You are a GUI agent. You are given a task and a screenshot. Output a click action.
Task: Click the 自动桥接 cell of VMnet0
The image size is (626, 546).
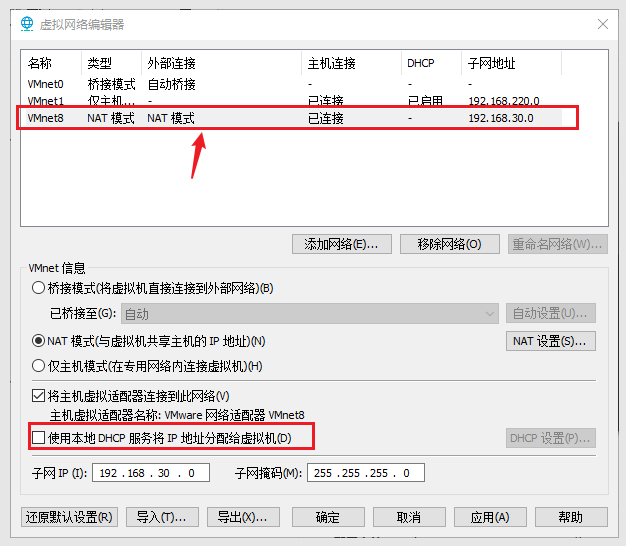coord(172,84)
